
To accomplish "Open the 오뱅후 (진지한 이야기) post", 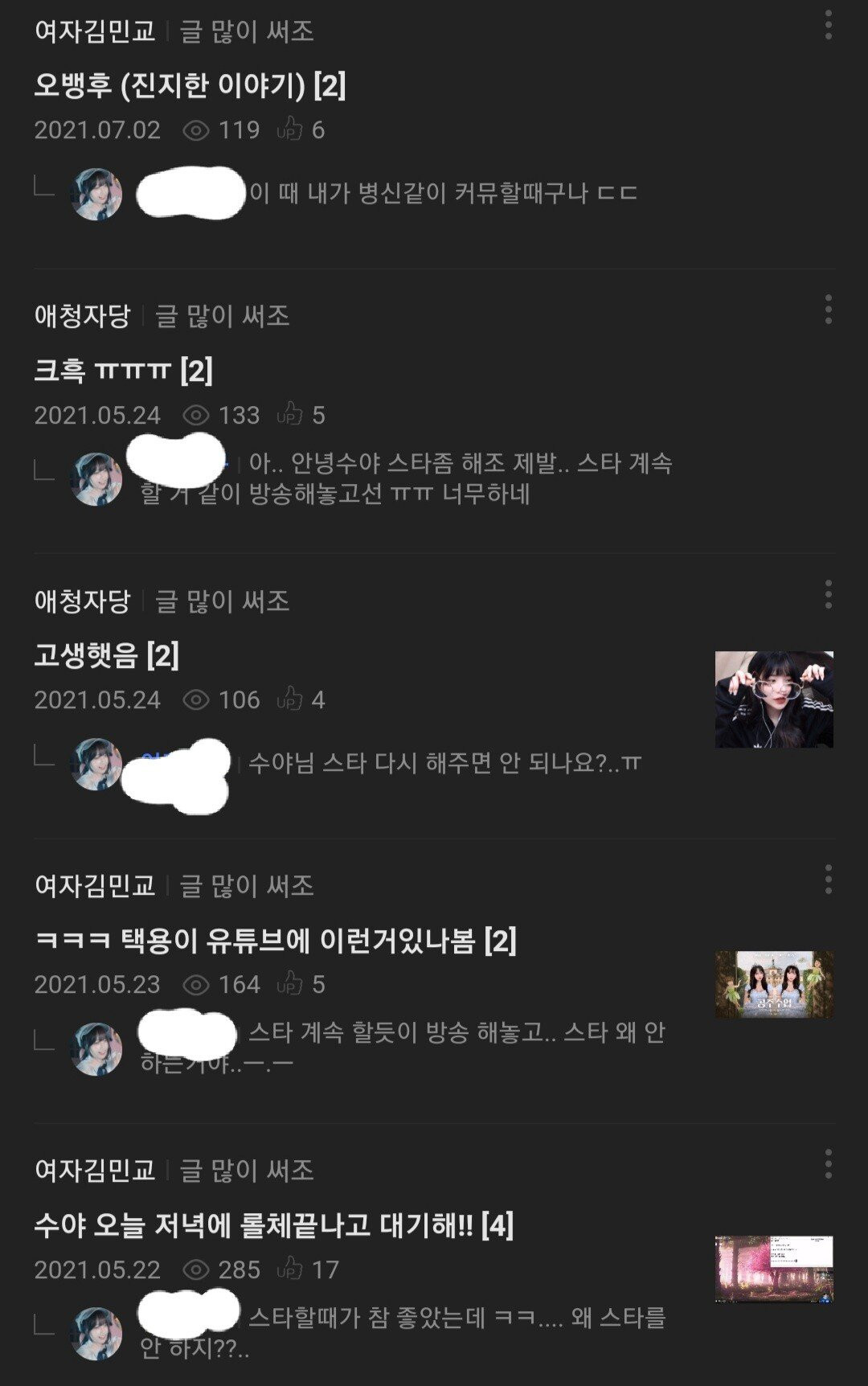I will (190, 85).
